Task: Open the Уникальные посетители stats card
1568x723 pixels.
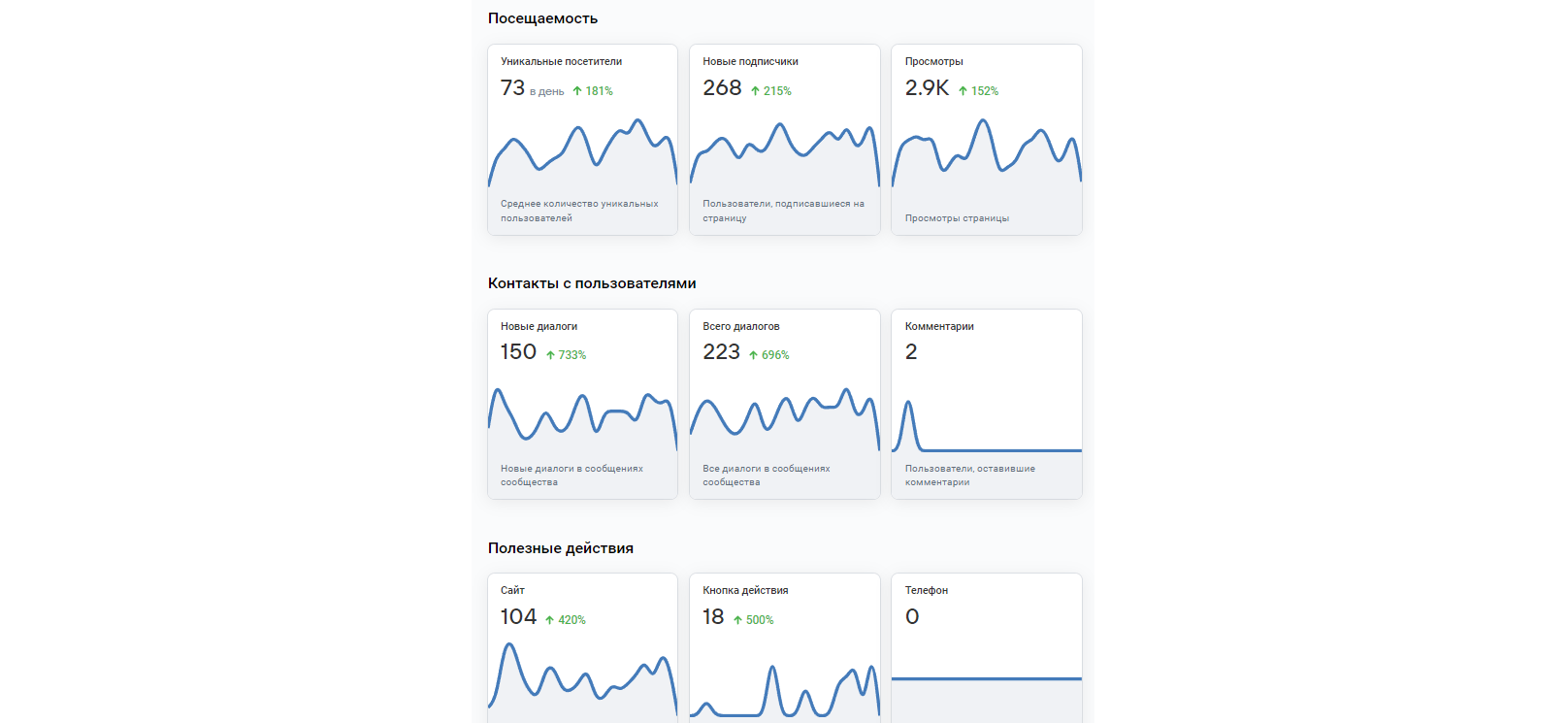Action: pyautogui.click(x=582, y=140)
